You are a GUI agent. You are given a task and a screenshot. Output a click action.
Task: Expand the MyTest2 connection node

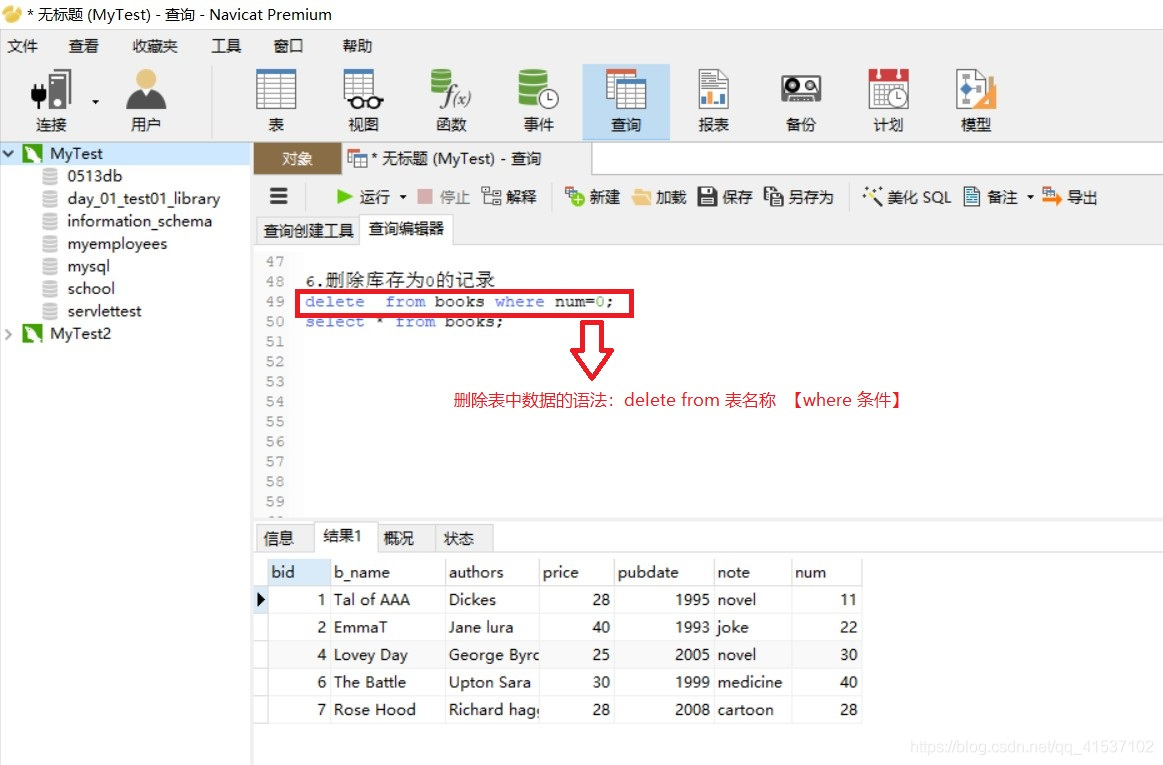click(9, 334)
